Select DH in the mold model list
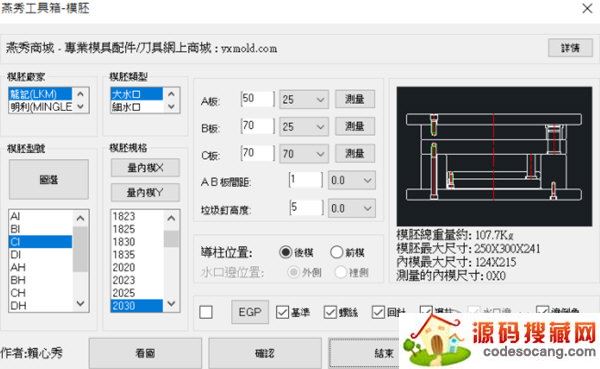600x369 pixels. click(40, 305)
